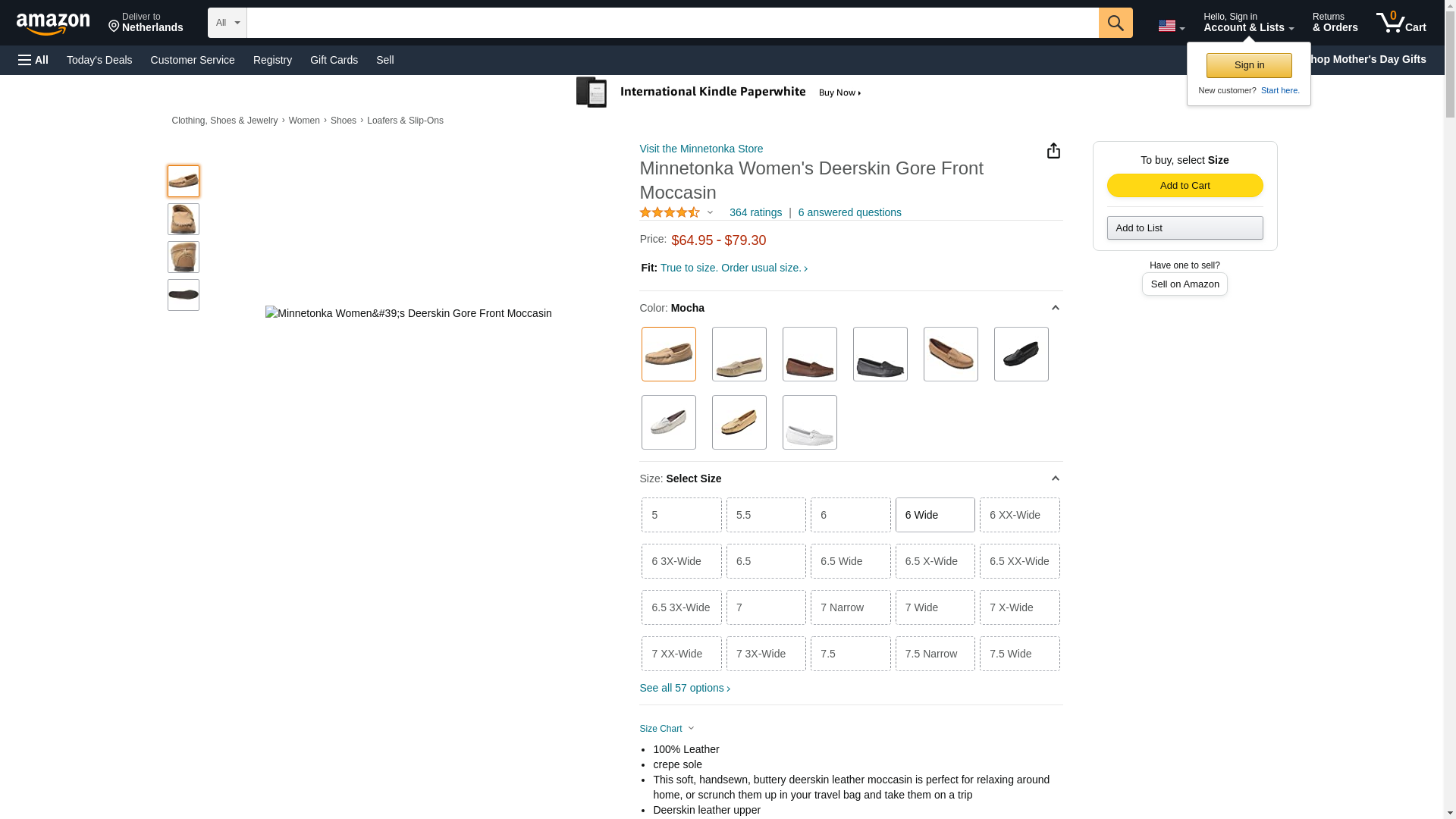The height and width of the screenshot is (819, 1456).
Task: Select the sole view product thumbnail
Action: [x=184, y=295]
